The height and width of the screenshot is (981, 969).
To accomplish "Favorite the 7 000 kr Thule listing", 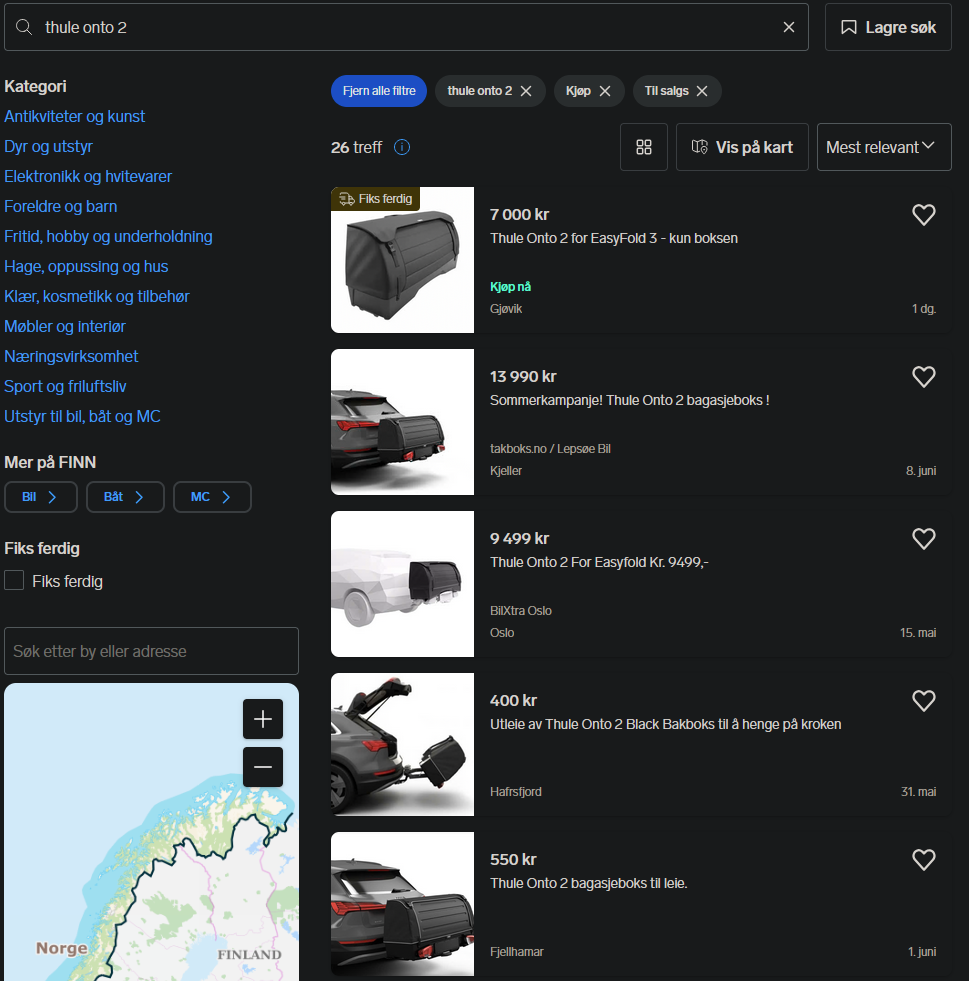I will click(x=923, y=215).
